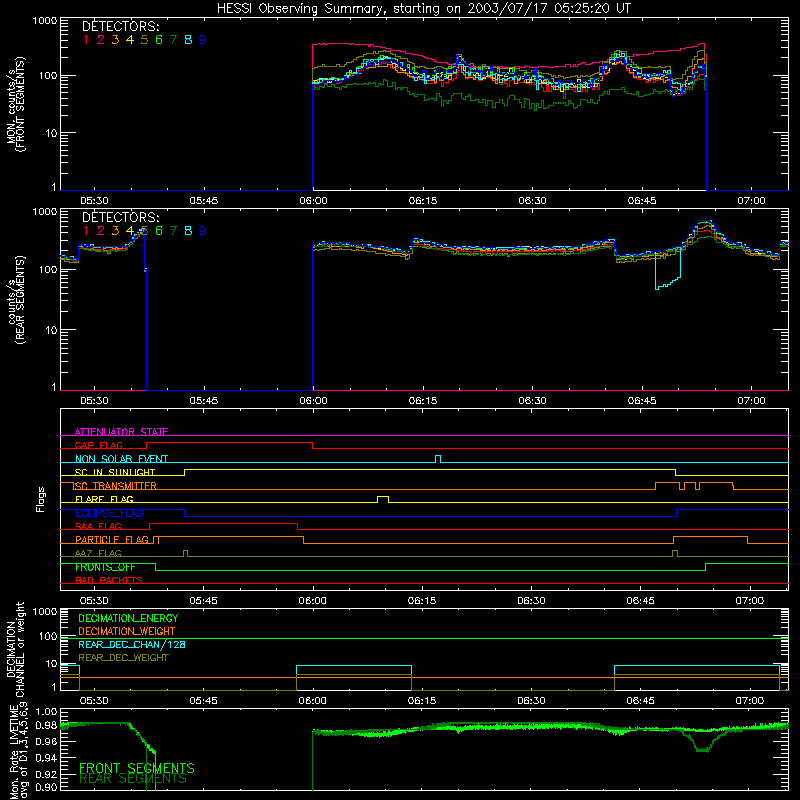
Task: Click yellow detector 4 legend in front segments panel
Action: pos(130,40)
